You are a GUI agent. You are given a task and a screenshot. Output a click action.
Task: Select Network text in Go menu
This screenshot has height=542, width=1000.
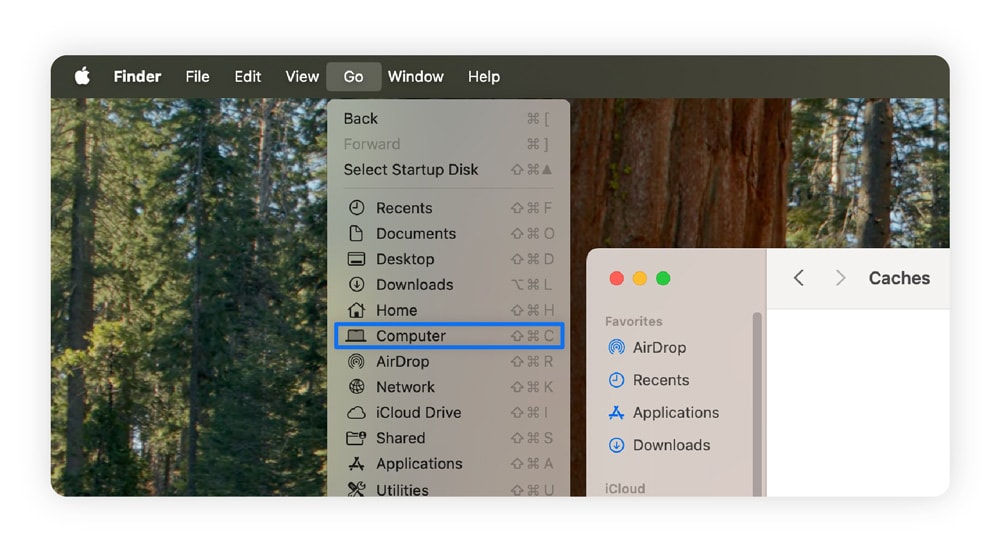point(405,387)
